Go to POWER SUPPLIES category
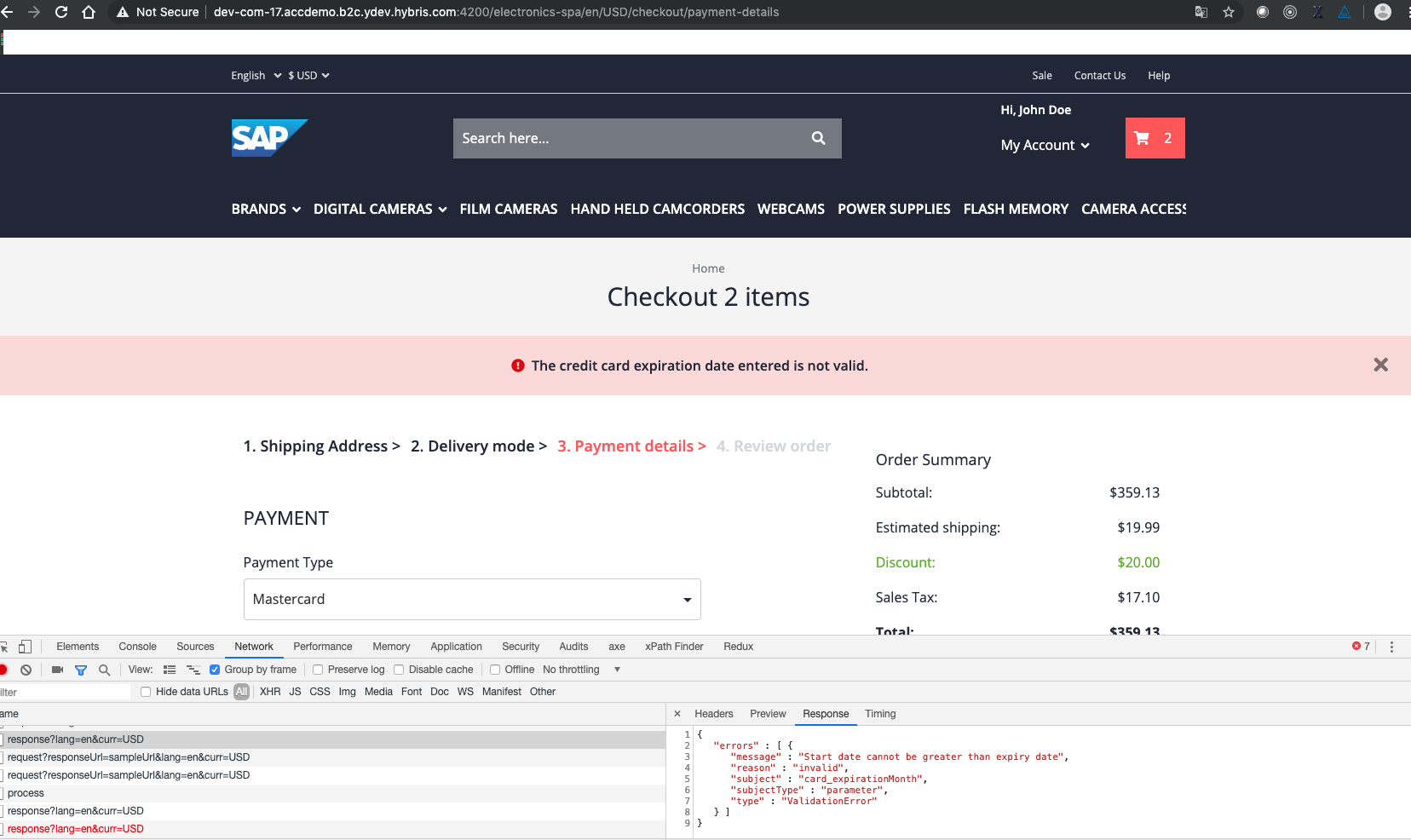The height and width of the screenshot is (840, 1411). [x=894, y=209]
